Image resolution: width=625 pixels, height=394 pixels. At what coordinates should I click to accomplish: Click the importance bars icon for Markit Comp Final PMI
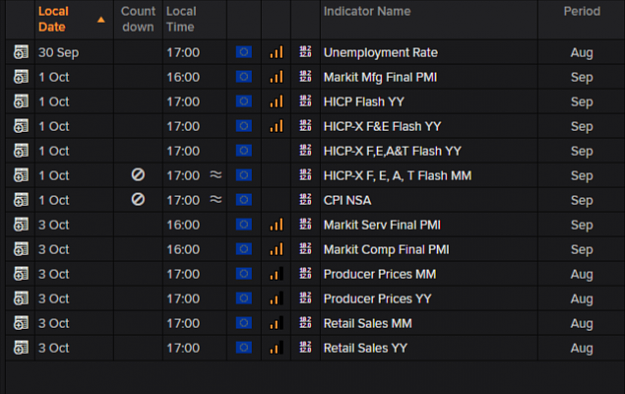pyautogui.click(x=276, y=249)
